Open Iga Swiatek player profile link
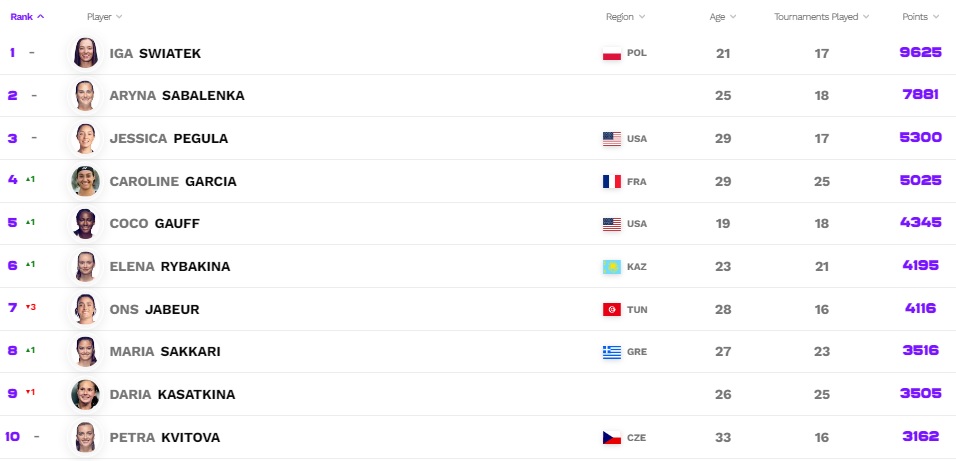This screenshot has height=461, width=956. tap(155, 54)
